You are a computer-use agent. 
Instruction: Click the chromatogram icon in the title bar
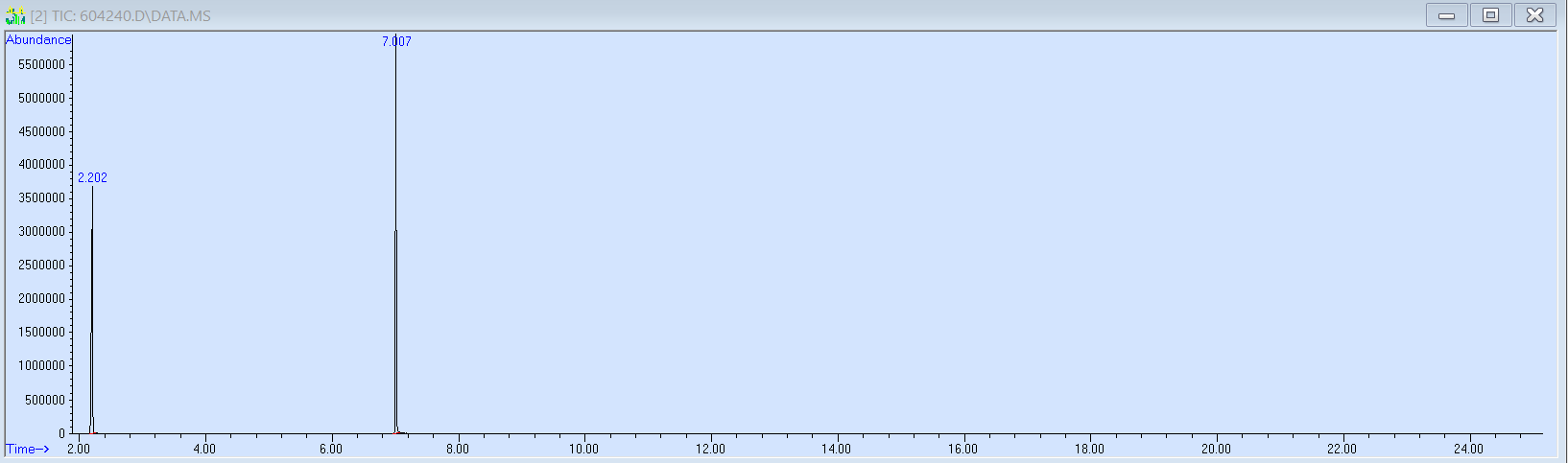(14, 15)
